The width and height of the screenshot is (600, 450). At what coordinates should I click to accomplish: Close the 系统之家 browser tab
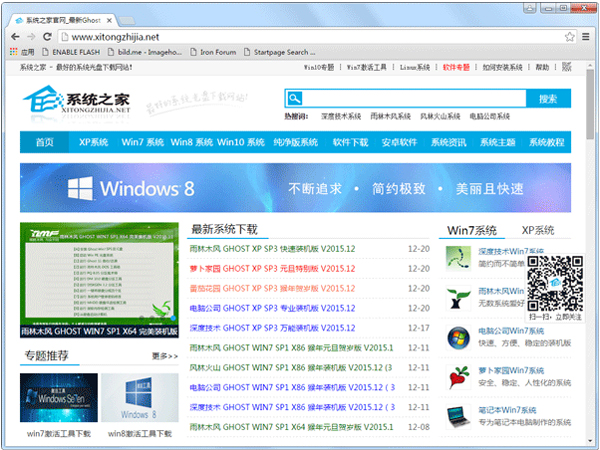pyautogui.click(x=109, y=20)
